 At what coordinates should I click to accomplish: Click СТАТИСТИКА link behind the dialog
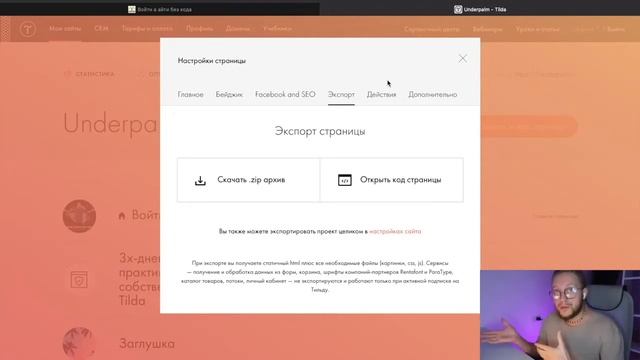click(95, 74)
